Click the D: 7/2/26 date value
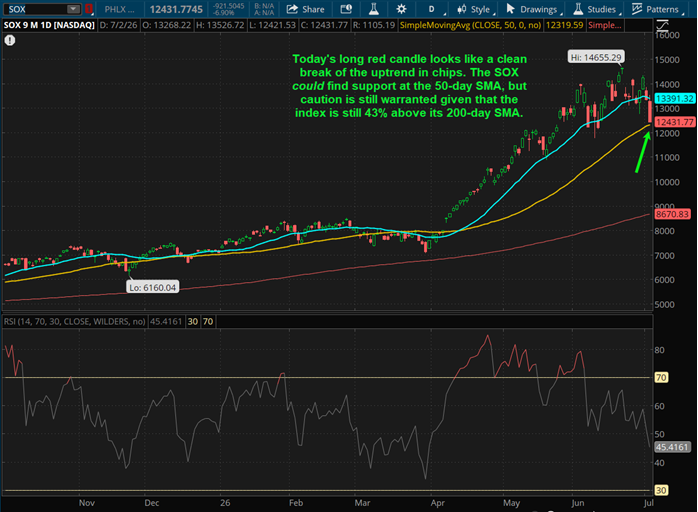Viewport: 698px width, 512px height. point(118,25)
